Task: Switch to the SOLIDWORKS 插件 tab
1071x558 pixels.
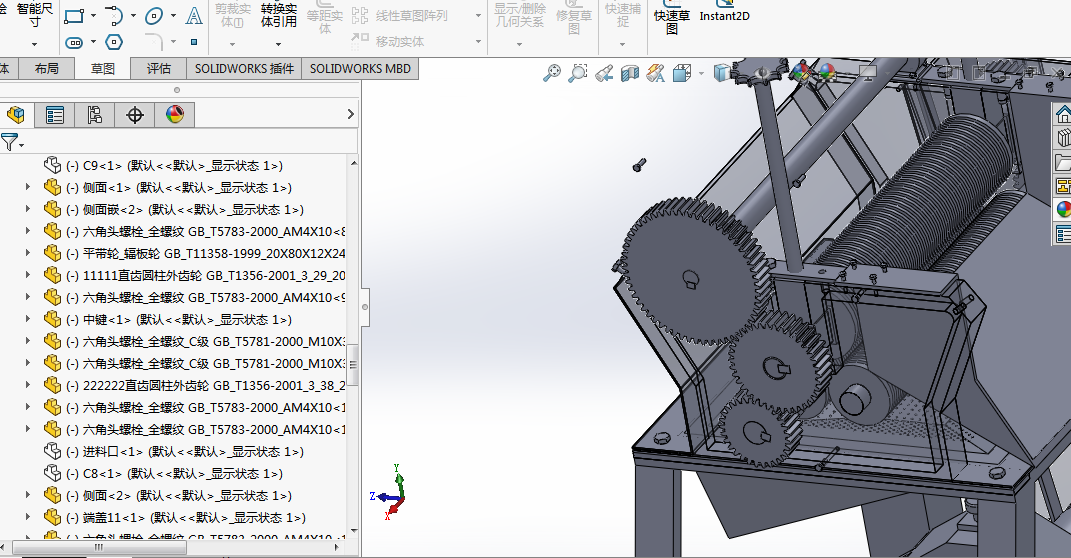Action: pos(244,69)
